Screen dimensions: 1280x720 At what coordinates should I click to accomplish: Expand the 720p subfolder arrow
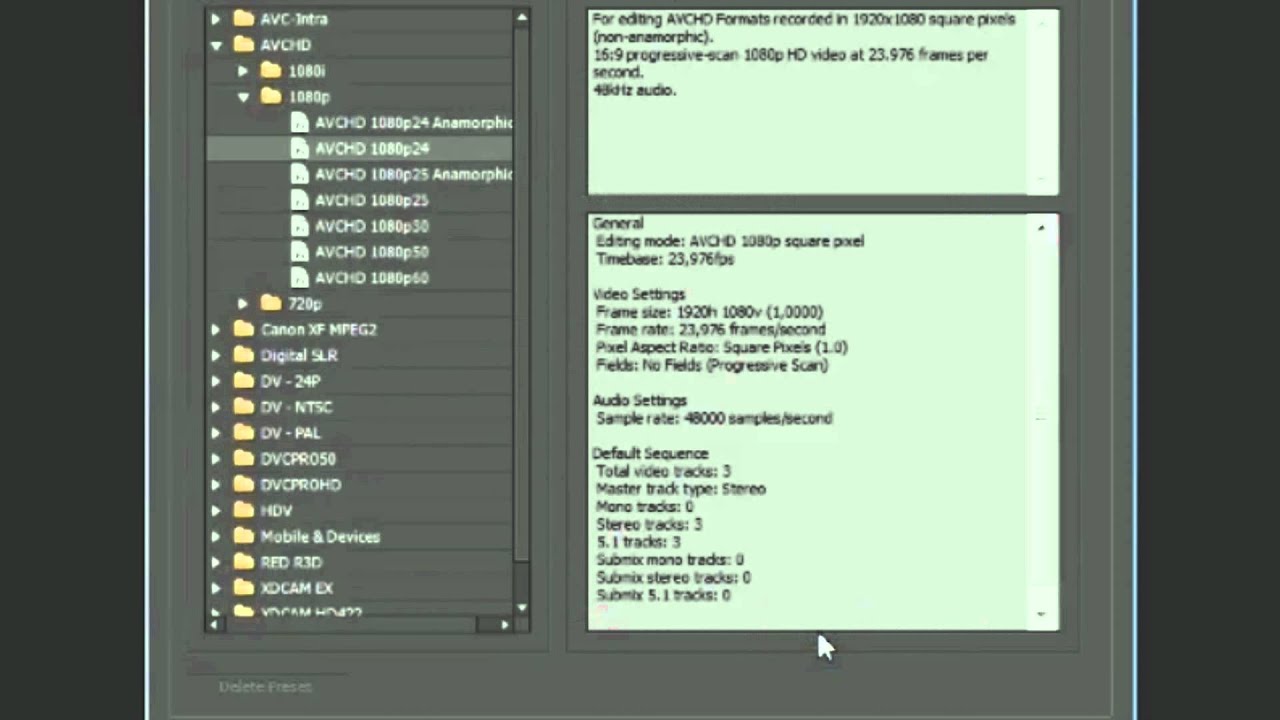pos(243,303)
